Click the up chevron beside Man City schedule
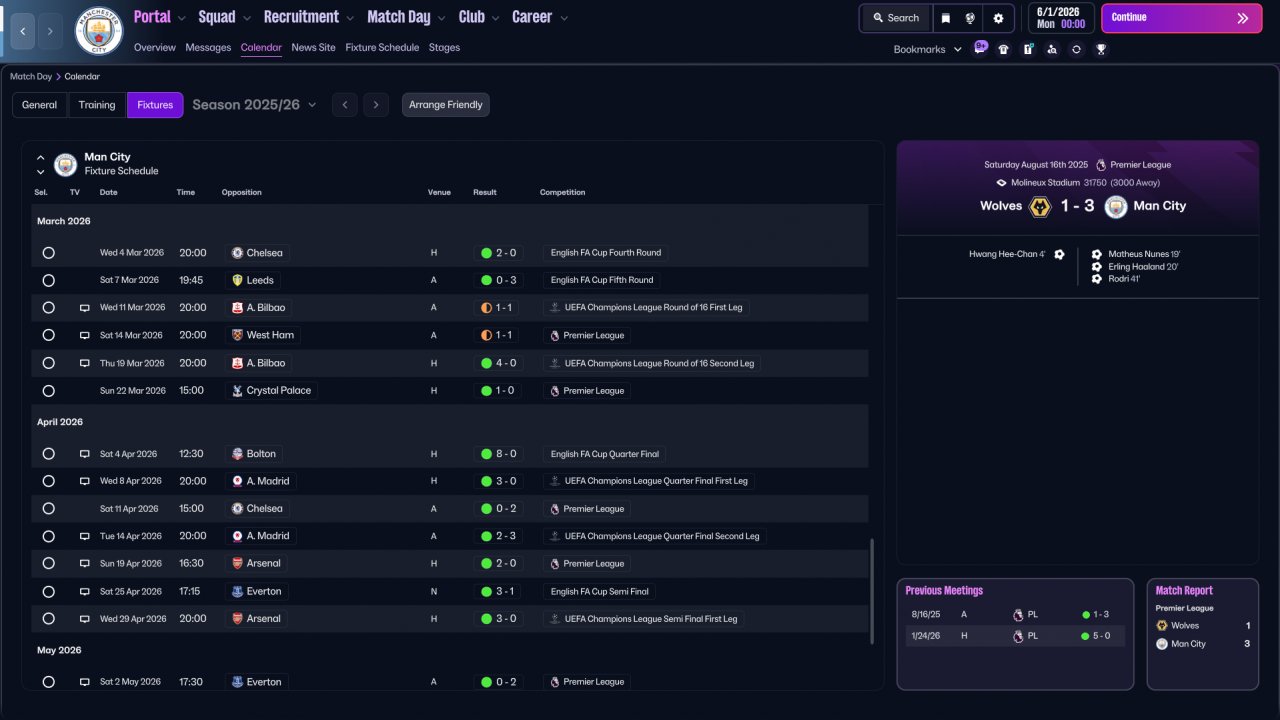Image resolution: width=1280 pixels, height=720 pixels. 41,158
